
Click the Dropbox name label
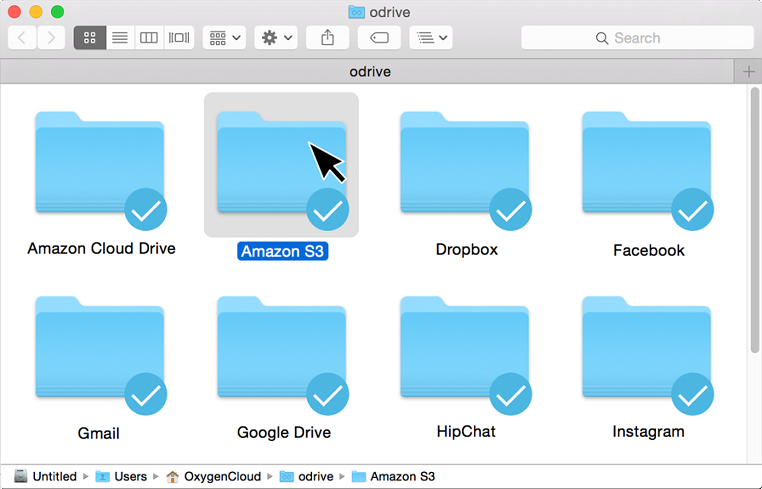coord(467,249)
